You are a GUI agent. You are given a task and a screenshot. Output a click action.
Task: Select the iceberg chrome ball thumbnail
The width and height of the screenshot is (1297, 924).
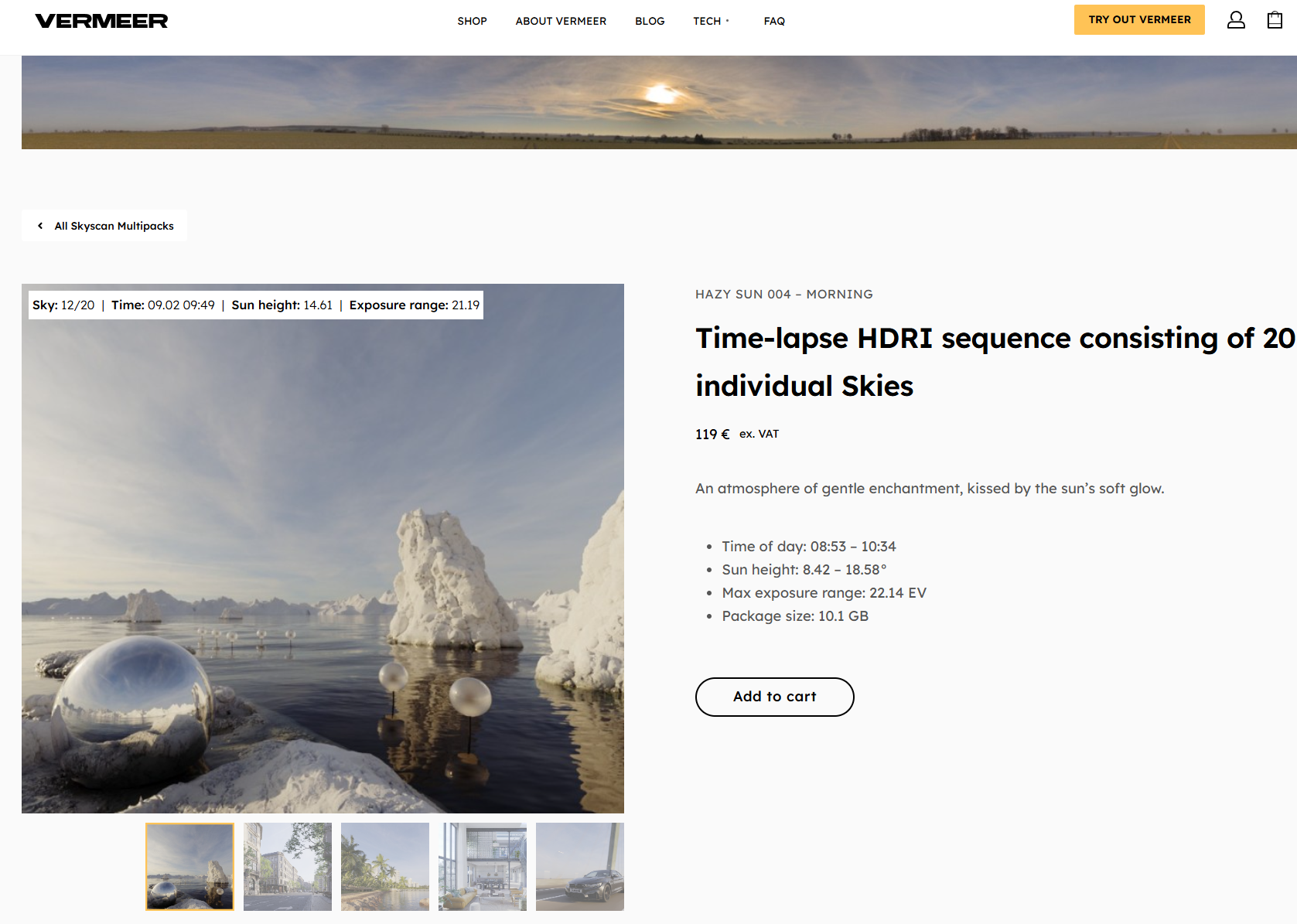190,866
